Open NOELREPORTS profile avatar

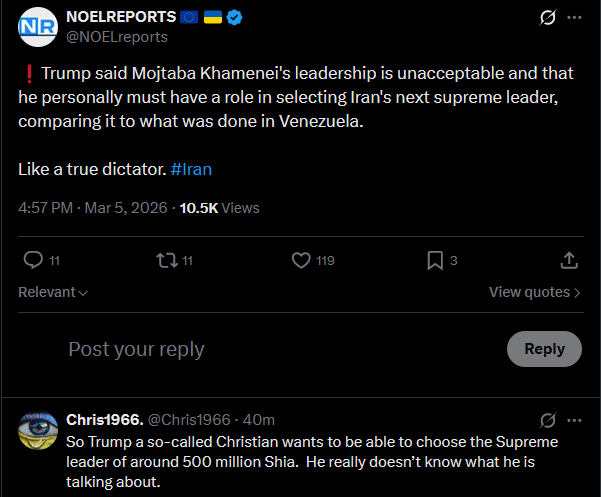click(38, 26)
